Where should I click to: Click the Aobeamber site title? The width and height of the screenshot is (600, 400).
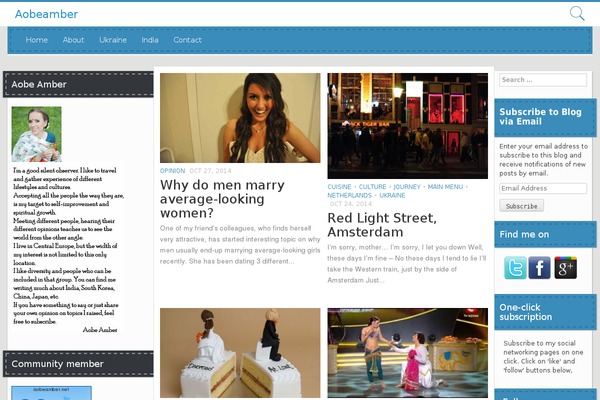point(46,14)
